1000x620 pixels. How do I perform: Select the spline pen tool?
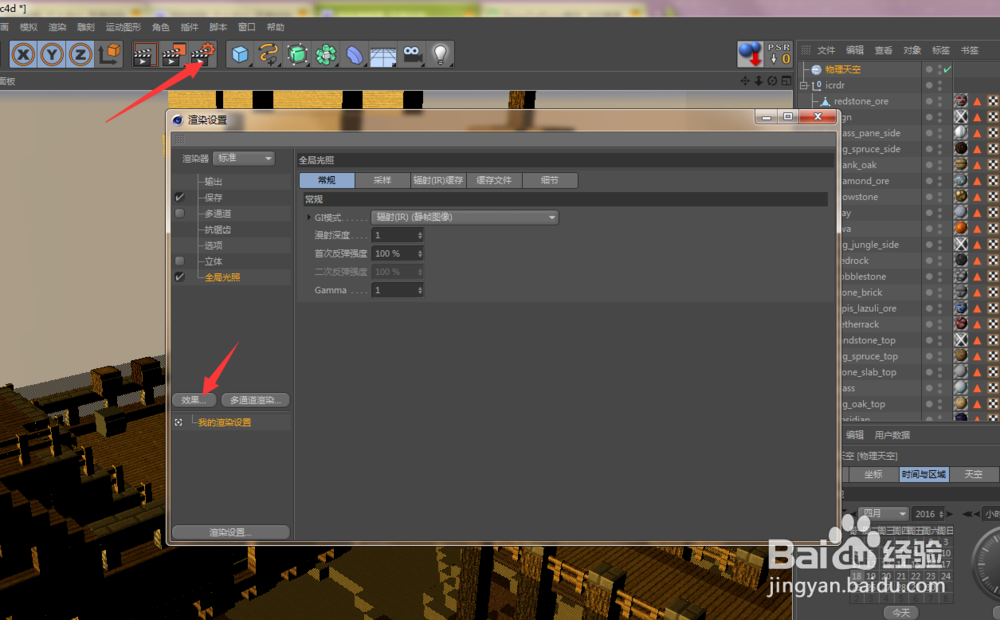click(268, 55)
